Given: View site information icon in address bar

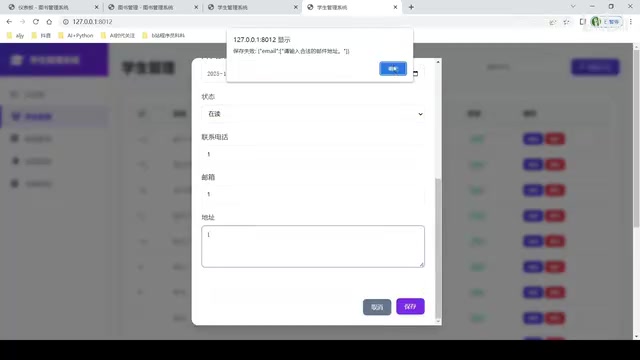Looking at the screenshot, I should point(66,22).
